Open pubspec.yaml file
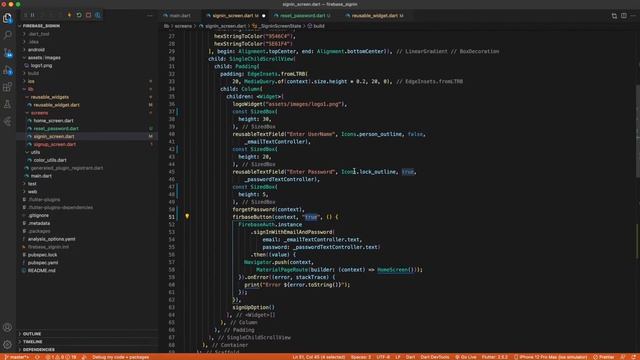 coord(43,263)
